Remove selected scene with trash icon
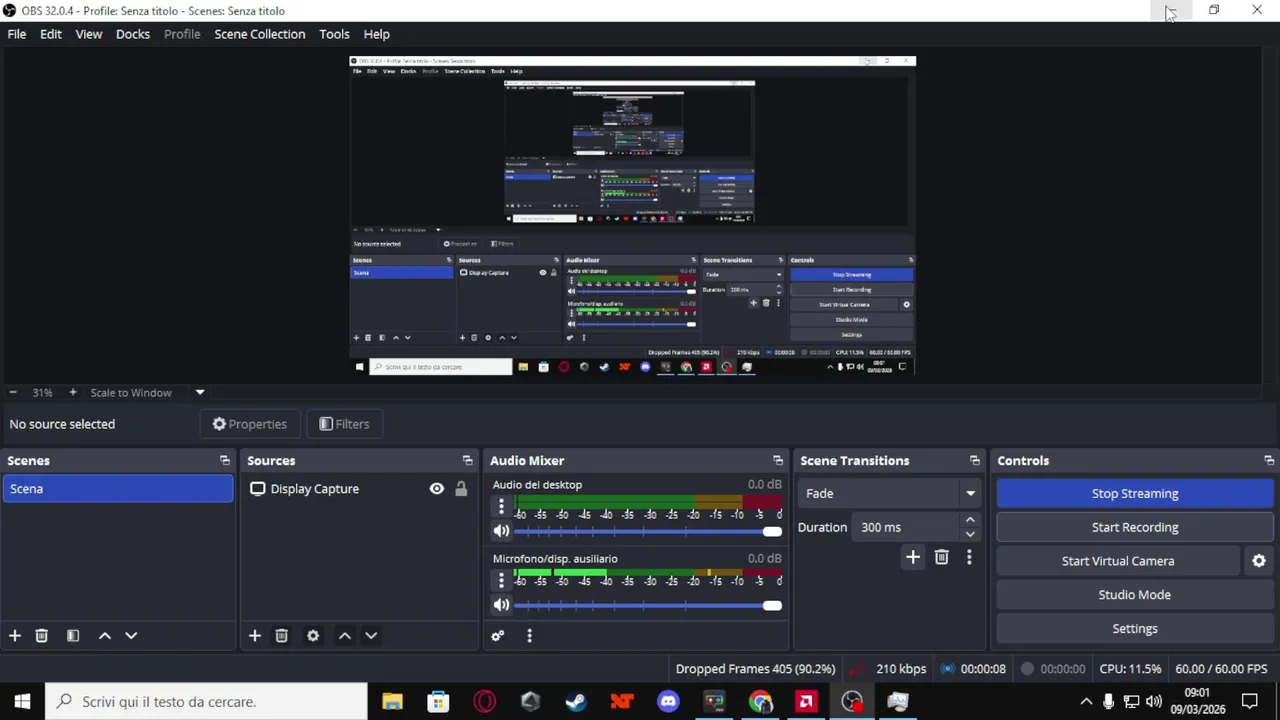 pos(41,635)
